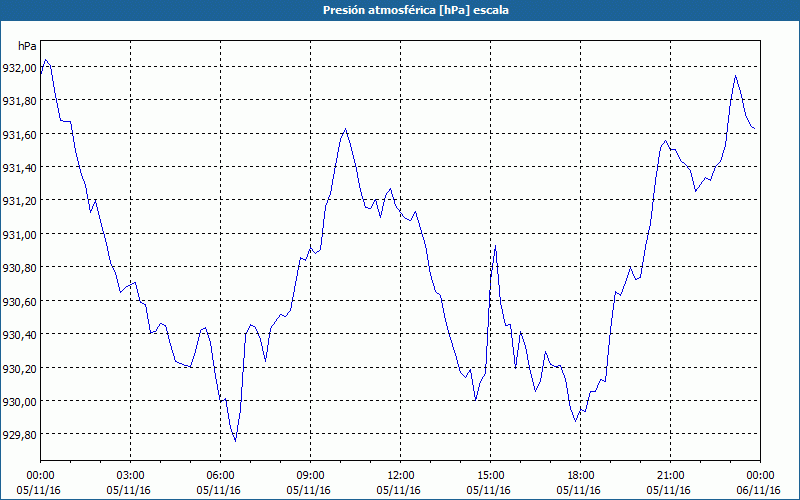Image resolution: width=800 pixels, height=500 pixels.
Task: Click the 930,60 y-axis label
Action: click(x=19, y=302)
